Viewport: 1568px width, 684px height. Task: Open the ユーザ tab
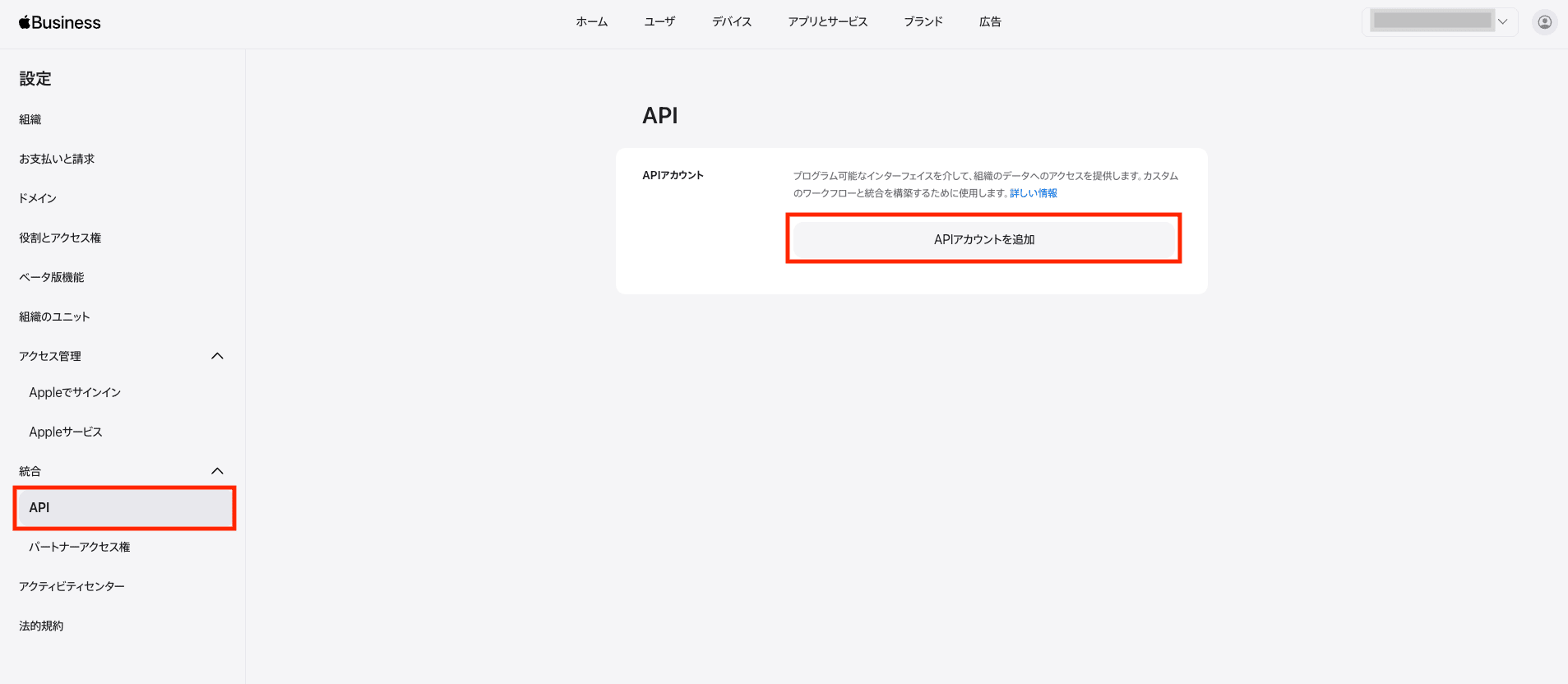point(659,22)
